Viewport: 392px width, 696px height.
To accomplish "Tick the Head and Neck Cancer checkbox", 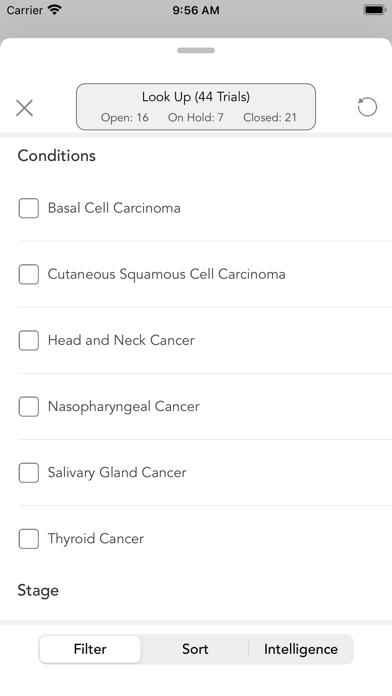I will coord(29,340).
